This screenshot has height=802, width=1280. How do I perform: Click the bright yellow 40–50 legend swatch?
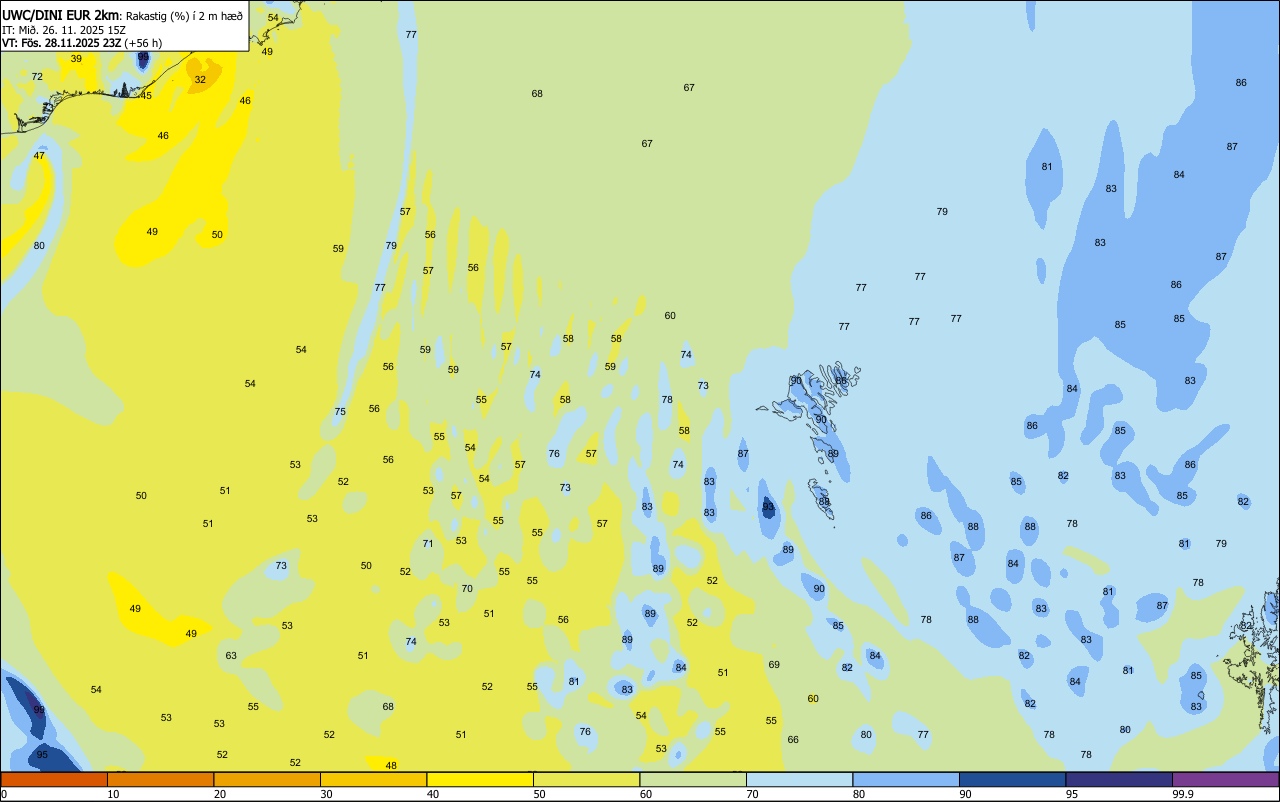click(x=480, y=779)
